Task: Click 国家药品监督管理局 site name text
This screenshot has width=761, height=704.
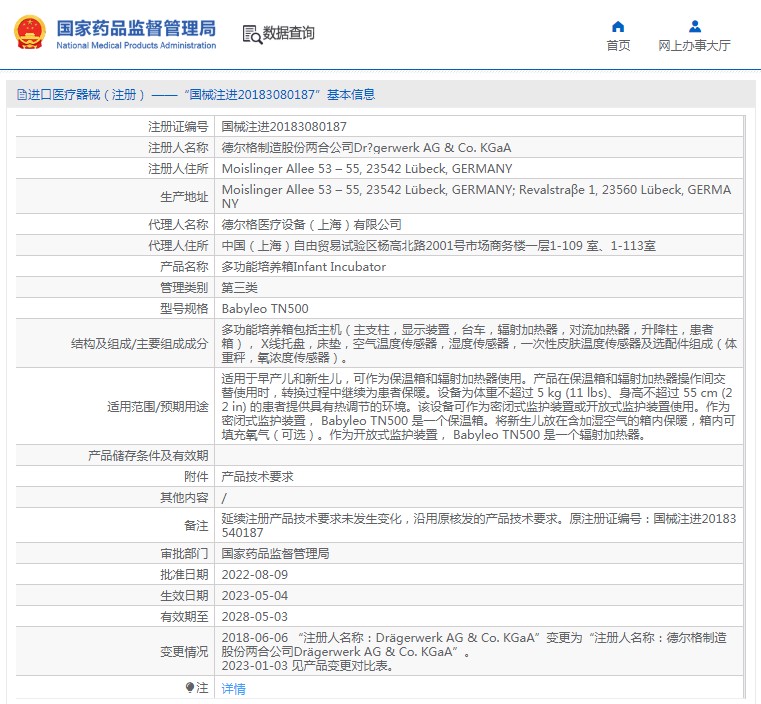Action: [x=135, y=27]
